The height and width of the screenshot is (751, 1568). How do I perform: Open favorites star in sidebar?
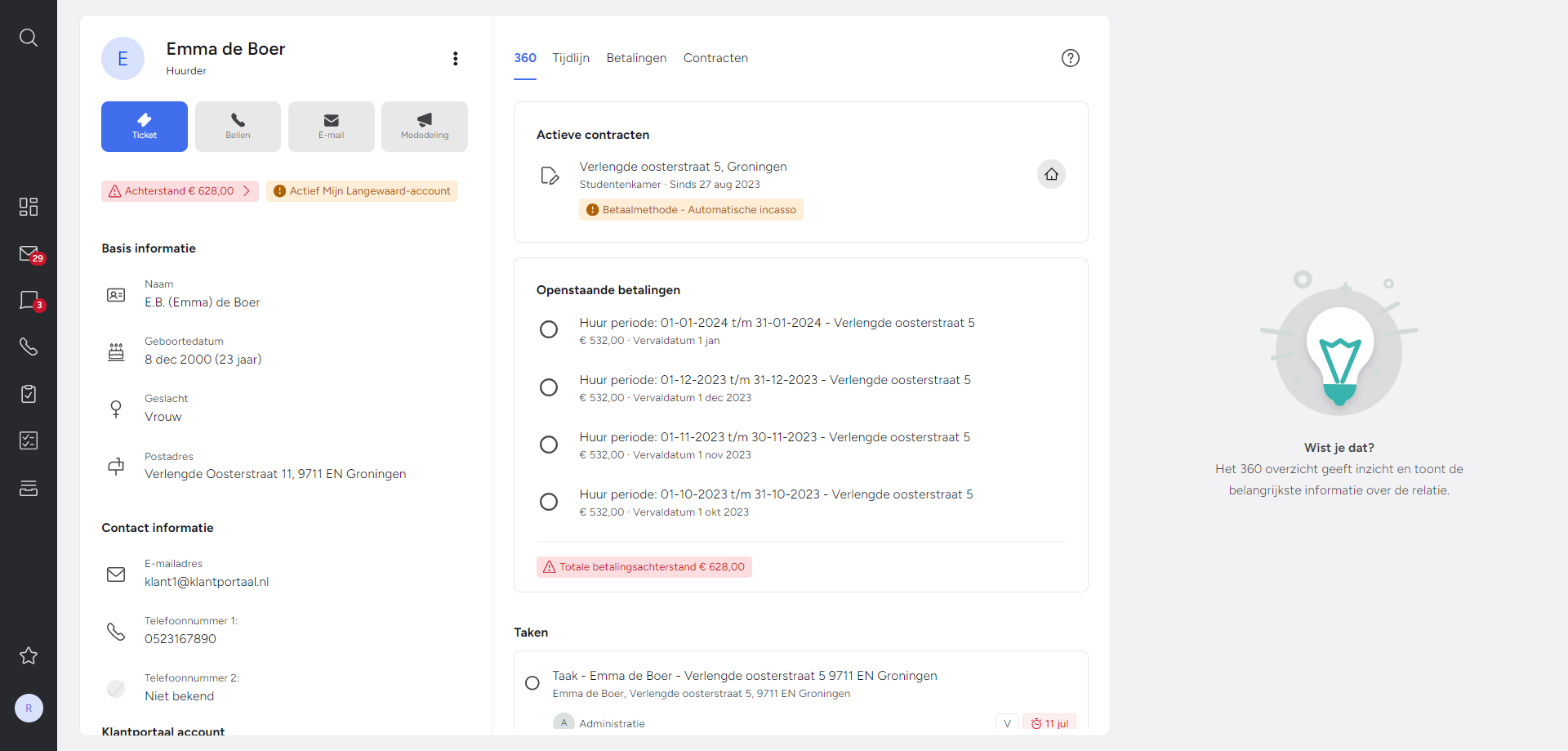29,655
